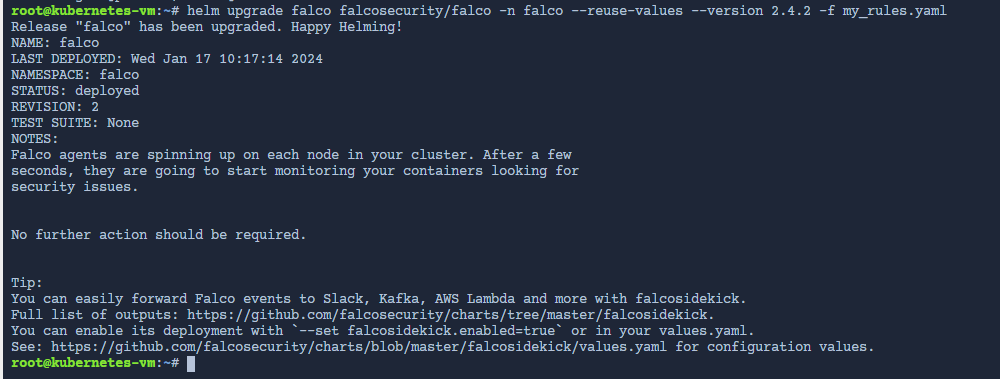Open the falcosidekick values.yaml GitHub link
1000x379 pixels.
click(x=358, y=346)
